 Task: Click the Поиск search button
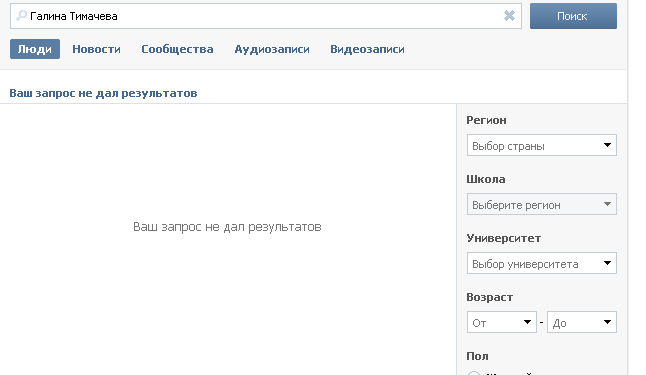[x=573, y=16]
